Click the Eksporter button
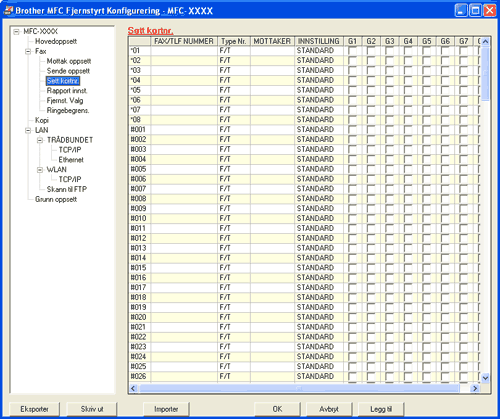500x419 pixels. coord(34,409)
